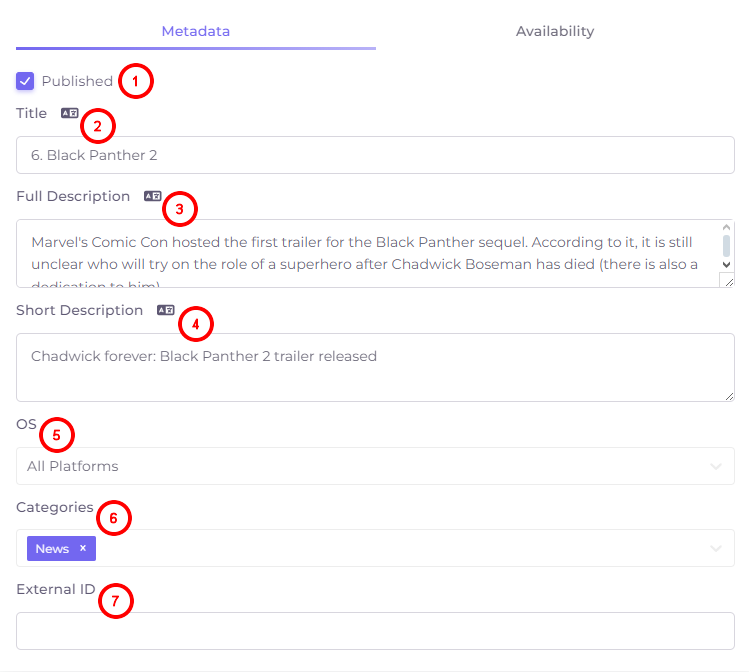
Task: Remove the News category tag
Action: coord(83,548)
